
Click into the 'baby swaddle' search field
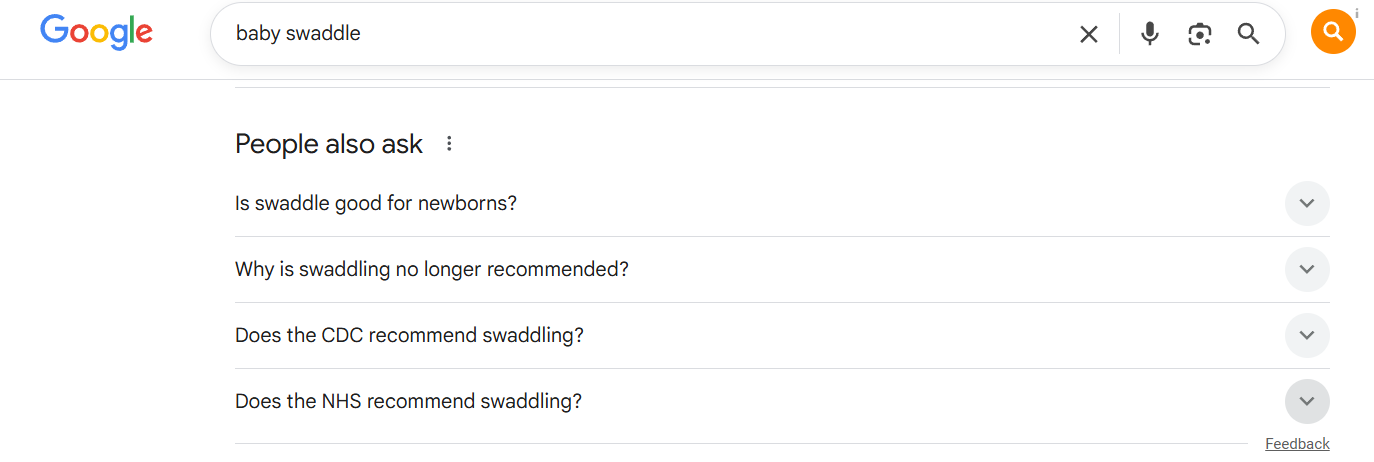[x=600, y=34]
